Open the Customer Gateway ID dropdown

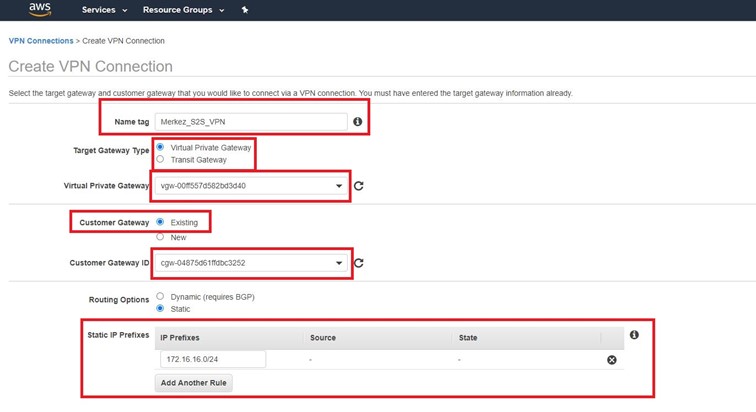tap(250, 263)
